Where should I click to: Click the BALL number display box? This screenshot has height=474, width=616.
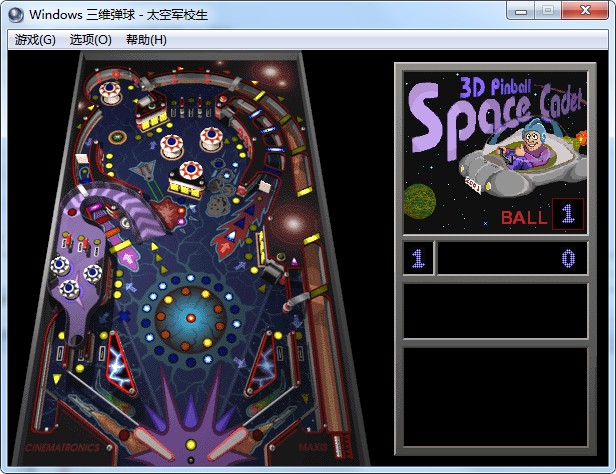[x=568, y=214]
